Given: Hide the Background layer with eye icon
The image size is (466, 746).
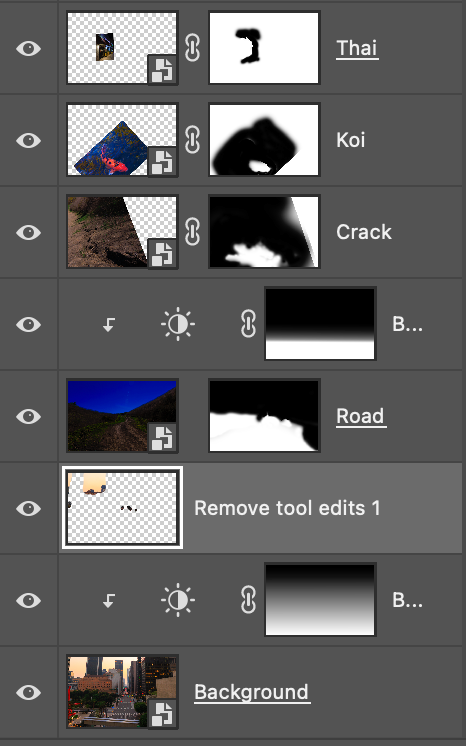Looking at the screenshot, I should [x=29, y=692].
